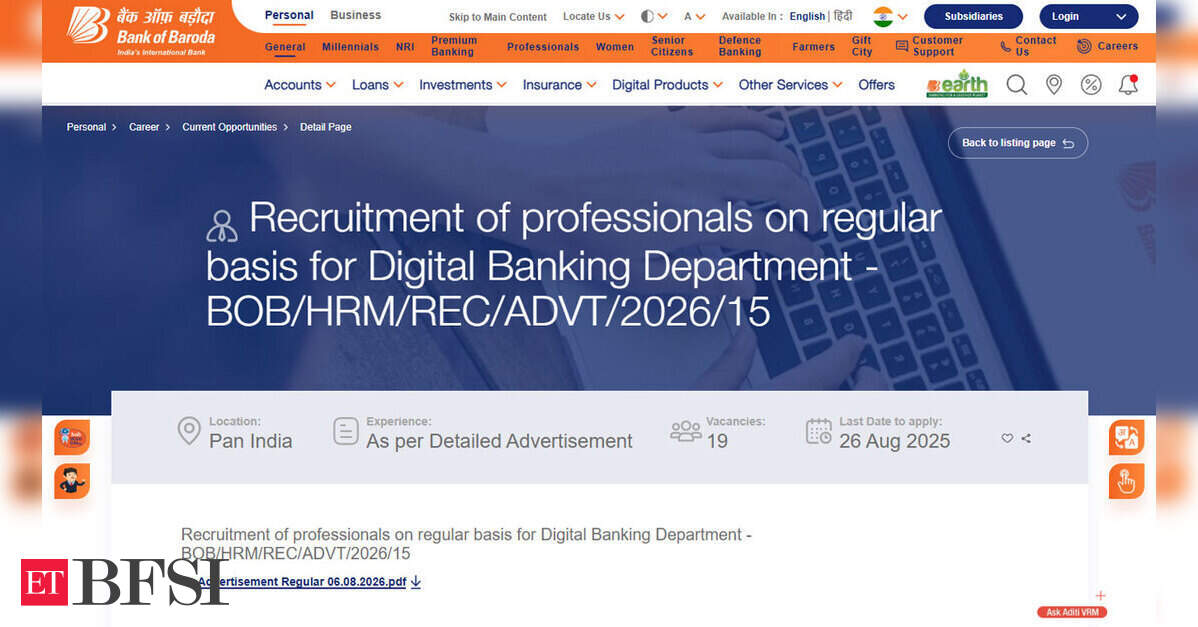Click As per Detailed Advertisement text
Image resolution: width=1198 pixels, height=627 pixels.
click(499, 441)
